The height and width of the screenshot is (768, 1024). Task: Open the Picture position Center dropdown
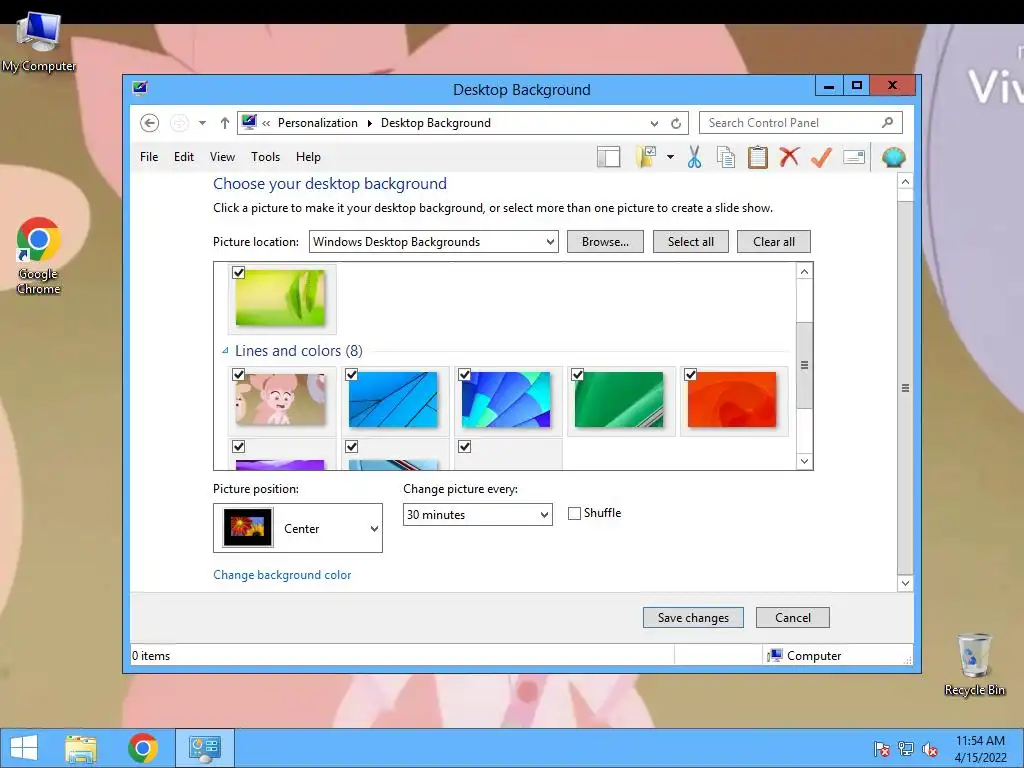coord(298,528)
